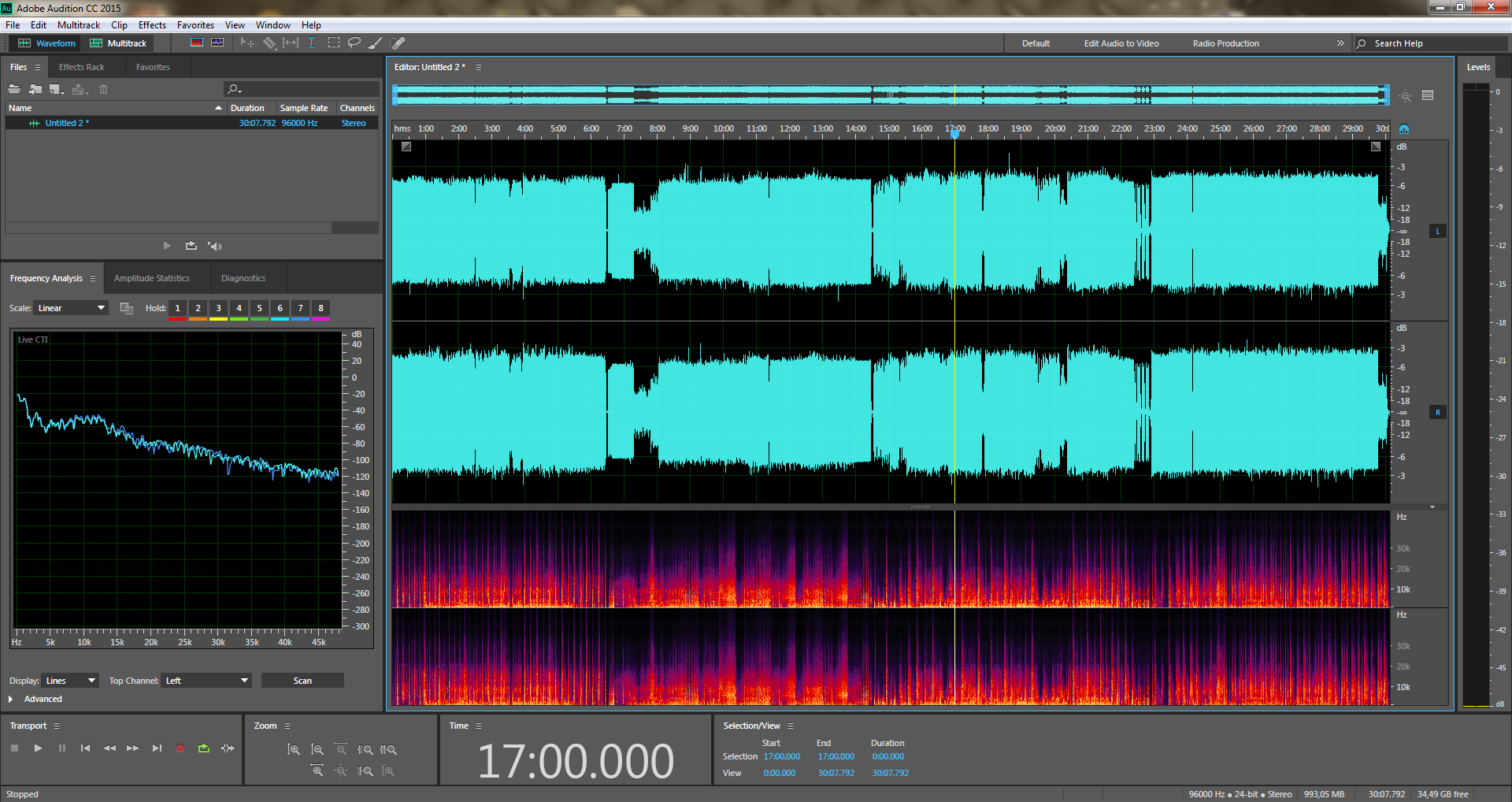Screen dimensions: 1512x802
Task: Sort files by Name column
Action: point(114,108)
